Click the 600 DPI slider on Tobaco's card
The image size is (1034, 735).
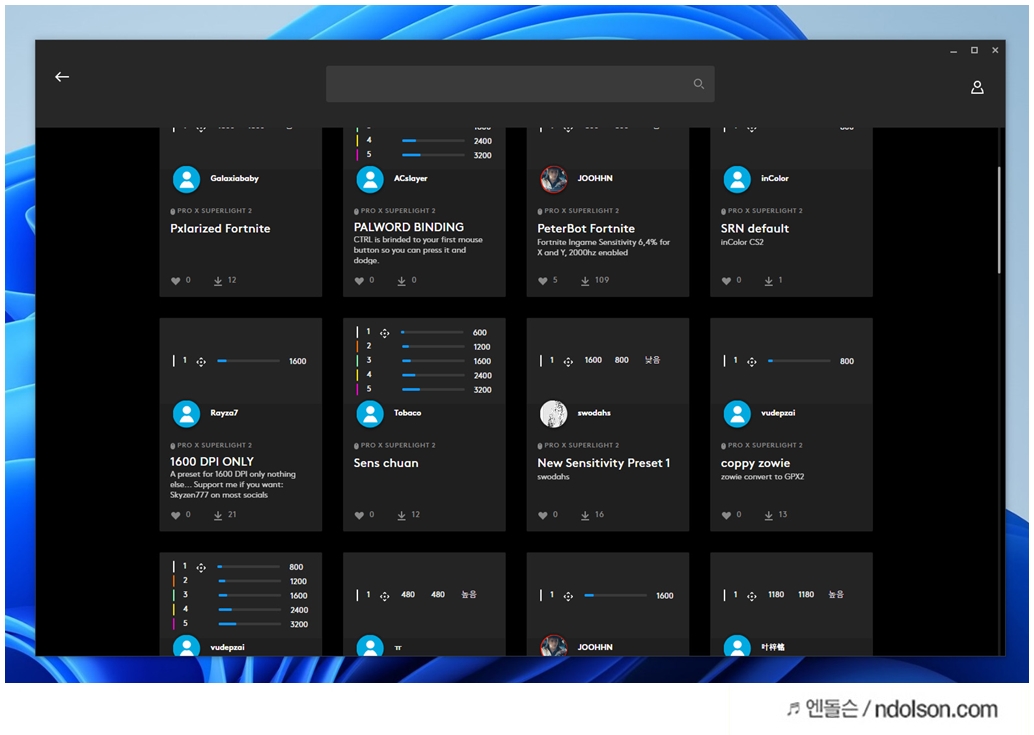433,332
